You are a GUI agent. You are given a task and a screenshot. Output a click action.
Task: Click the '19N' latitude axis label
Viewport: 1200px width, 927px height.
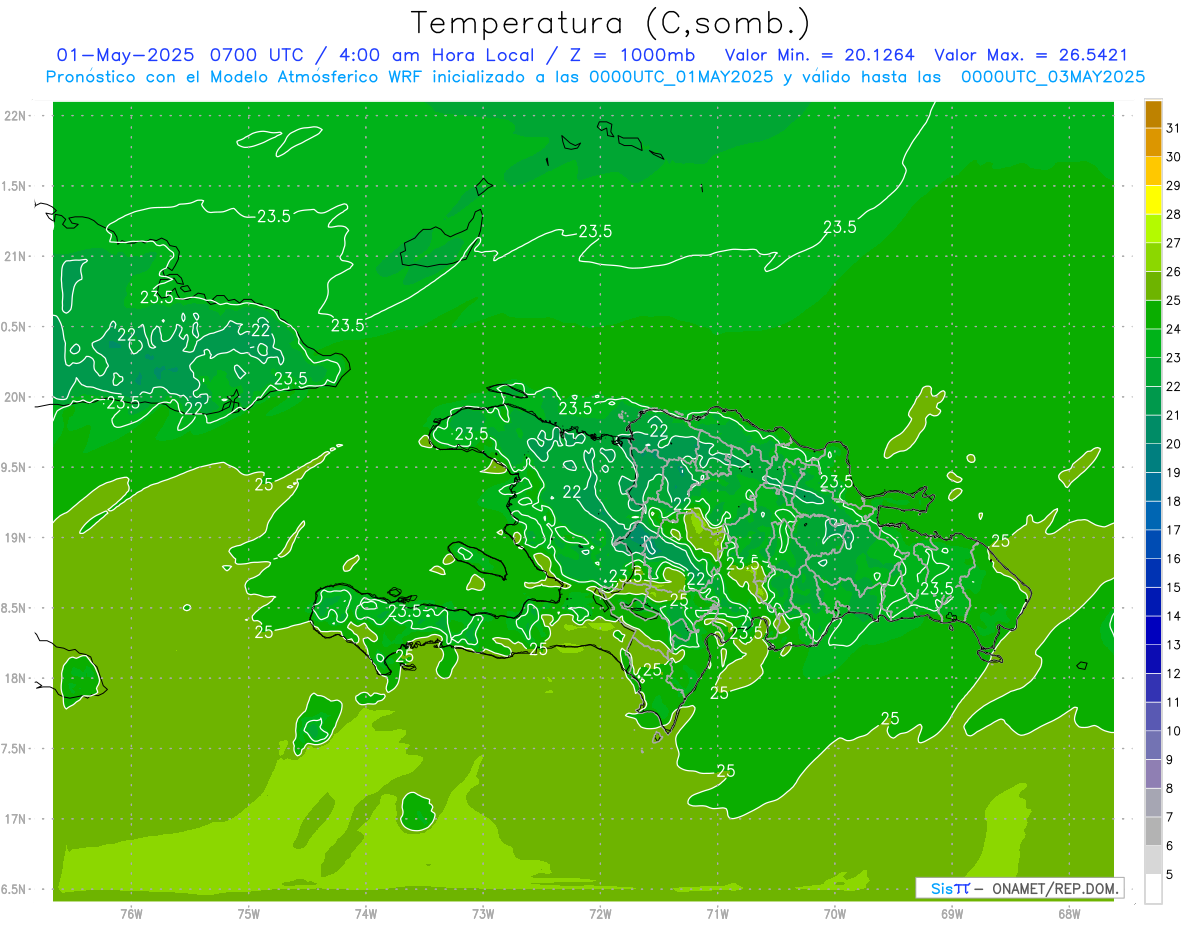(15, 537)
